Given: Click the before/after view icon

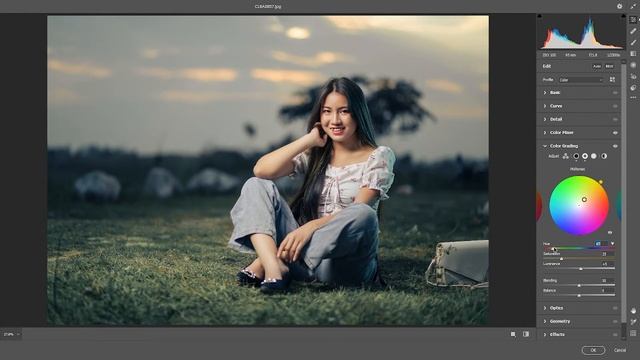Looking at the screenshot, I should 526,334.
